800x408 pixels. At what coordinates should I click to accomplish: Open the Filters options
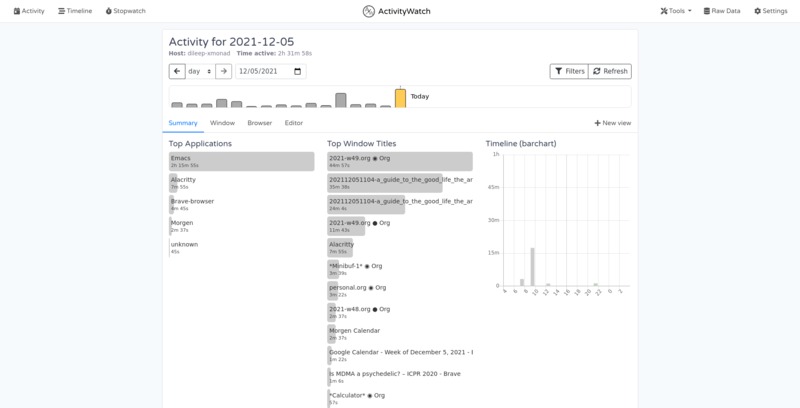tap(569, 71)
